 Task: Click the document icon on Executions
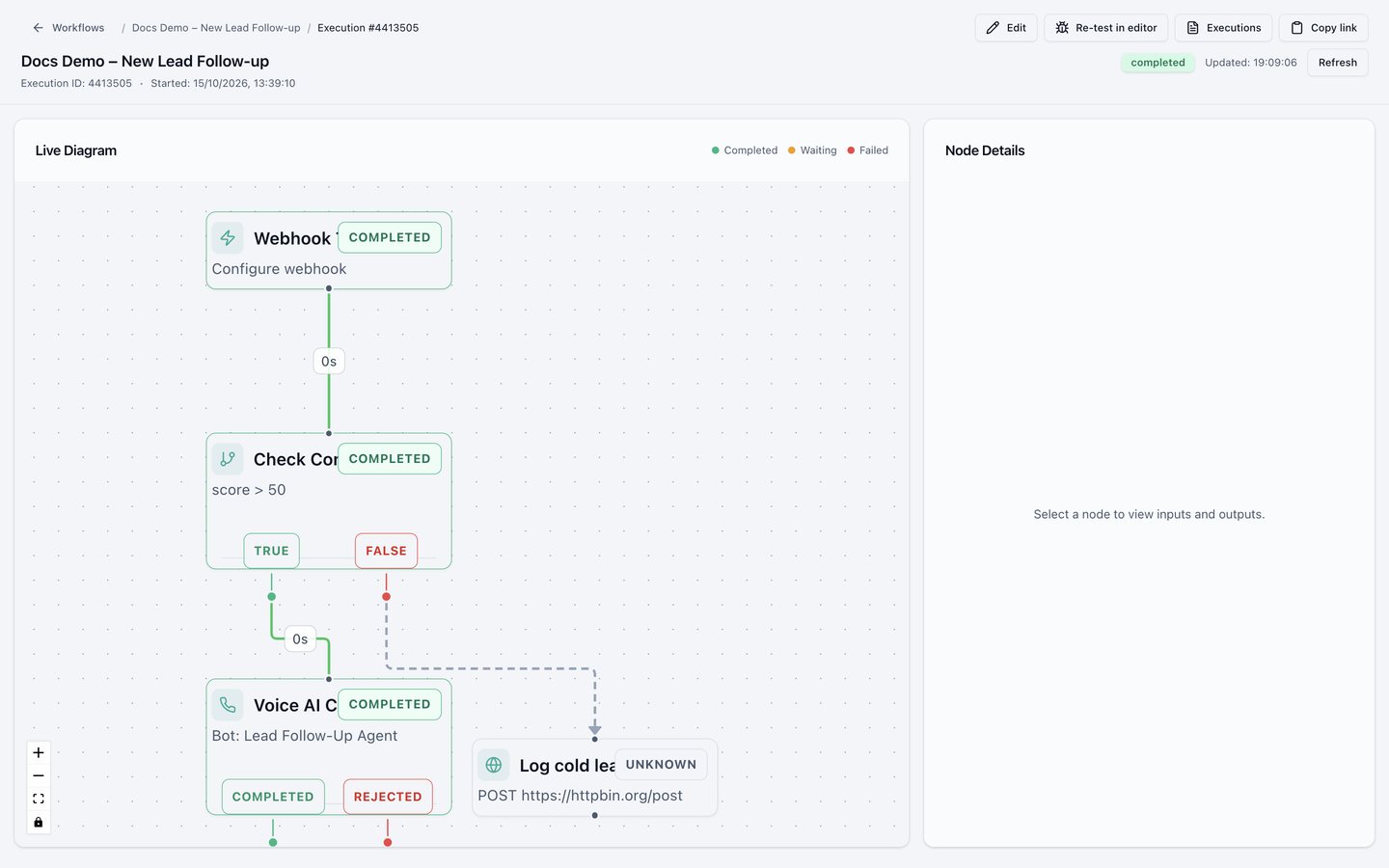(x=1192, y=28)
